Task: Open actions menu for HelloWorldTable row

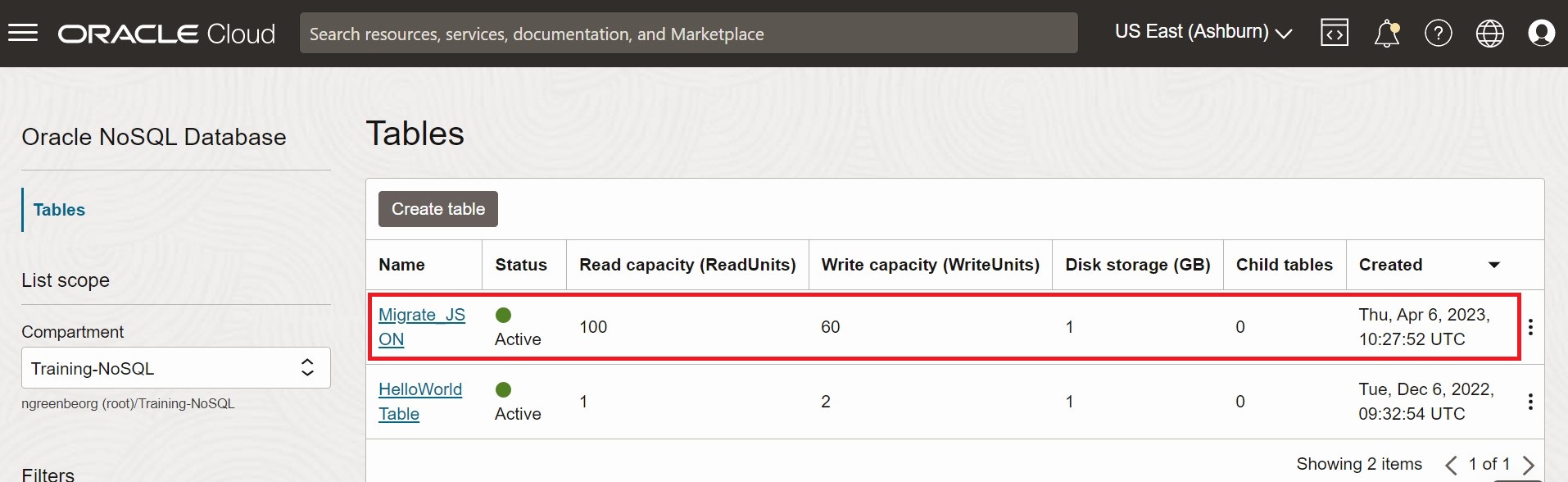Action: click(1530, 402)
